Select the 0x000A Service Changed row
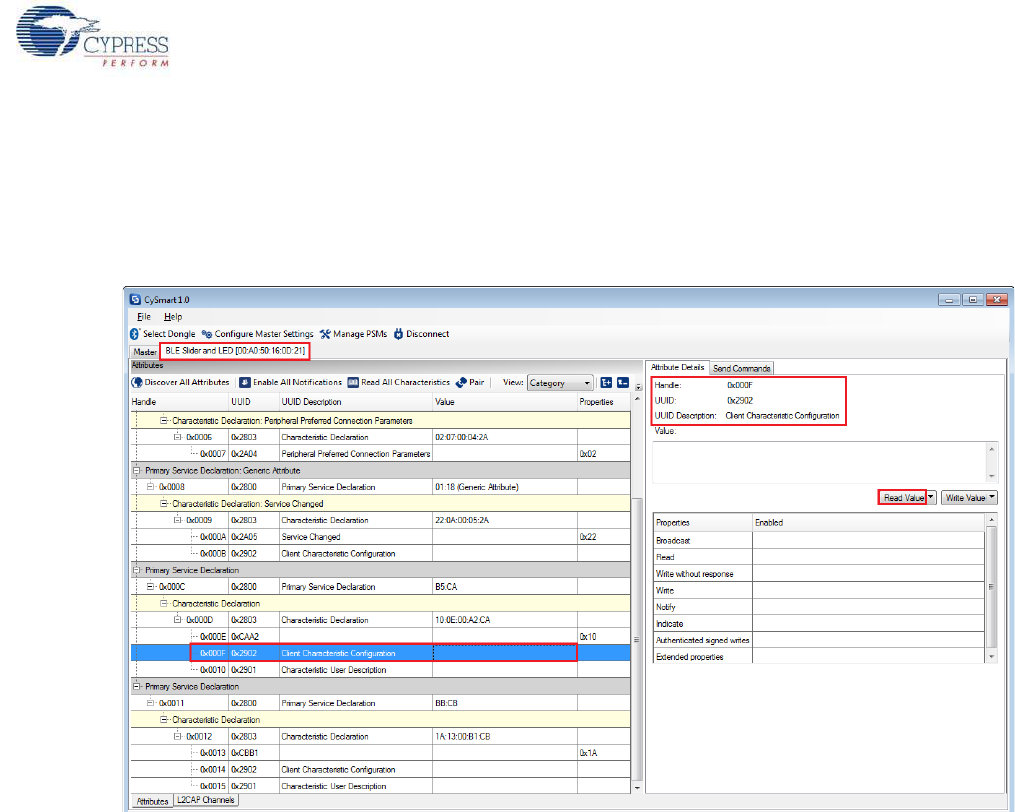The width and height of the screenshot is (1015, 812). (x=381, y=537)
